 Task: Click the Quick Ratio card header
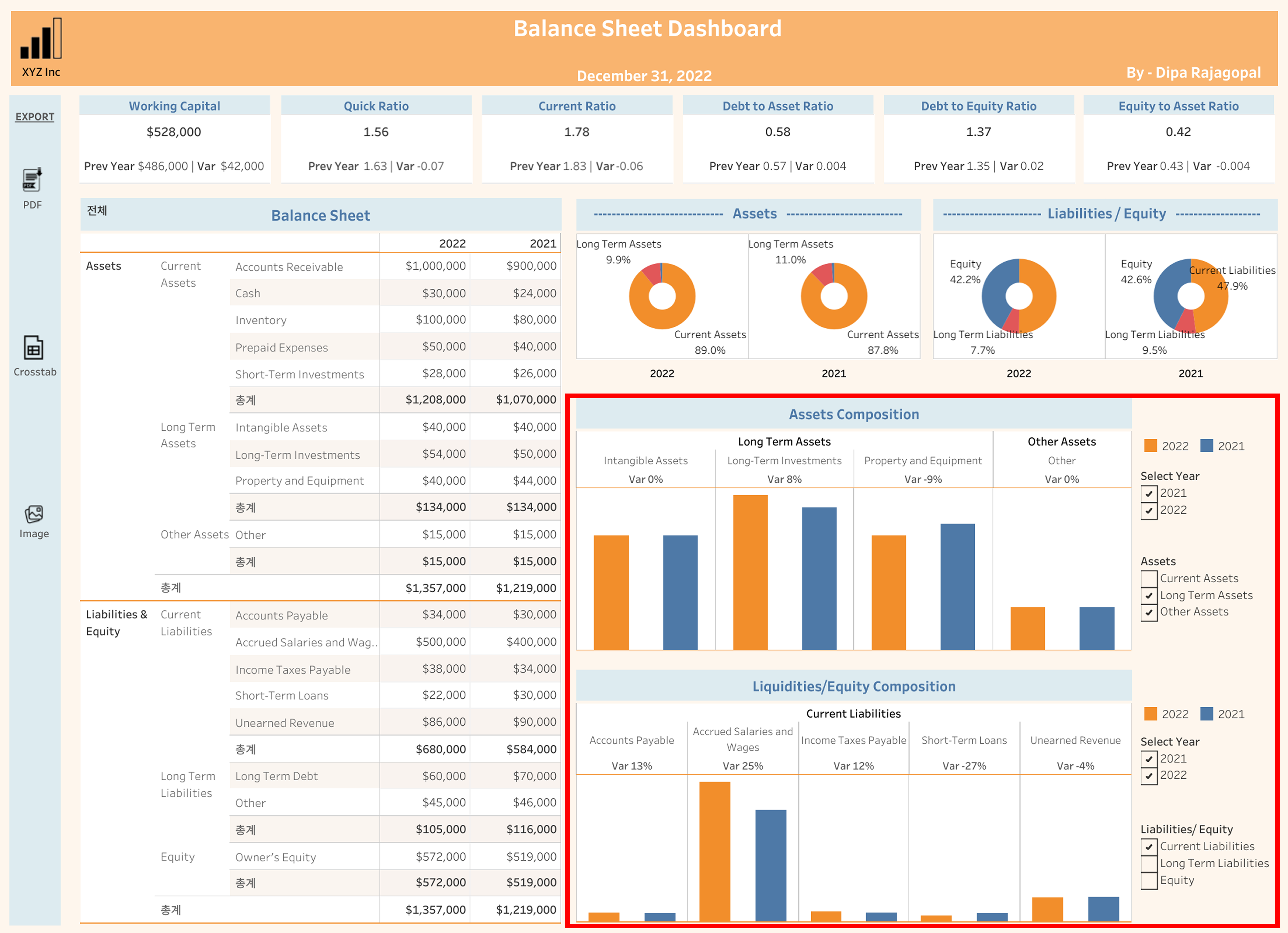point(376,106)
